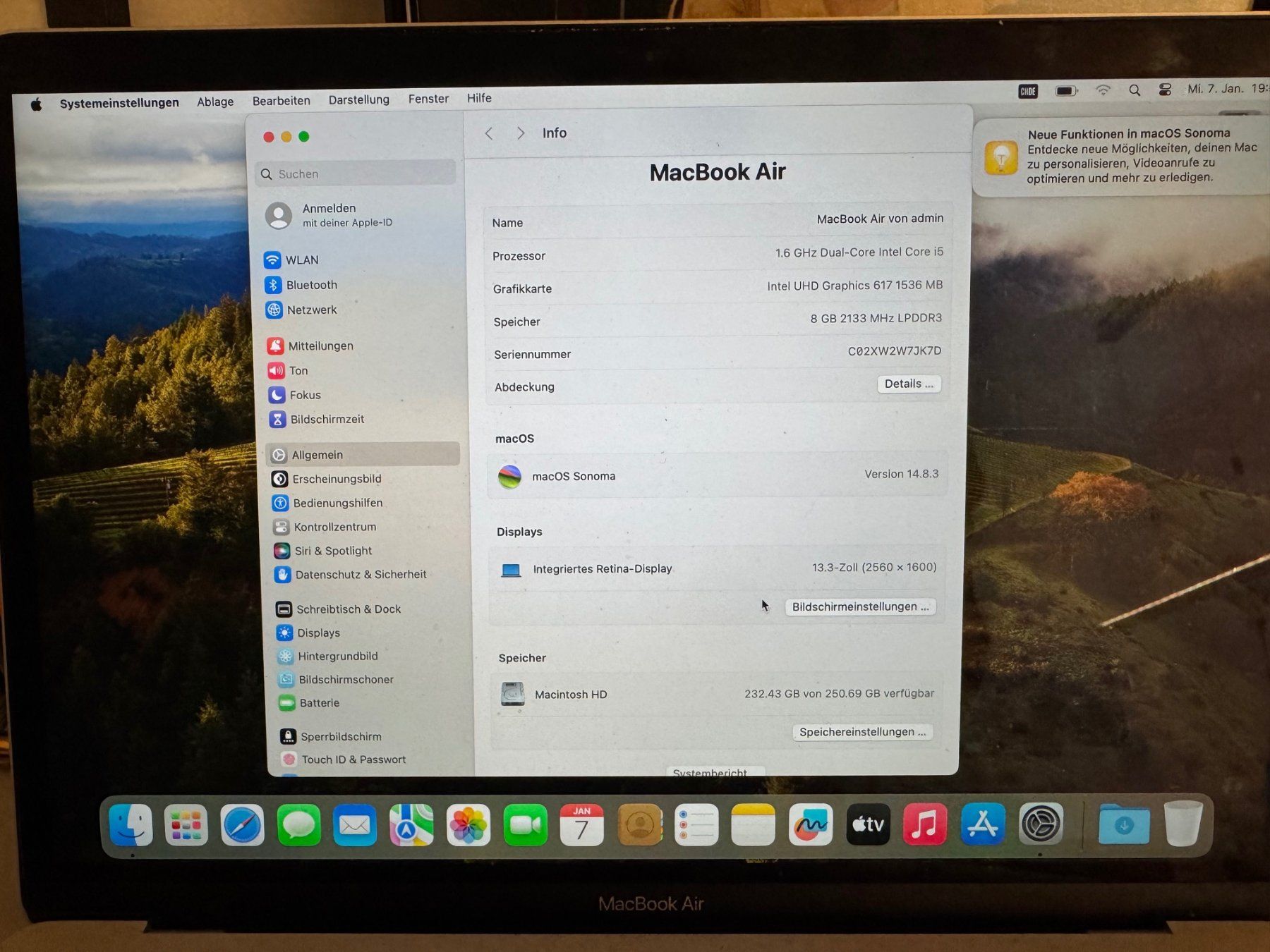Open Batterie settings
This screenshot has height=952, width=1270.
309,702
